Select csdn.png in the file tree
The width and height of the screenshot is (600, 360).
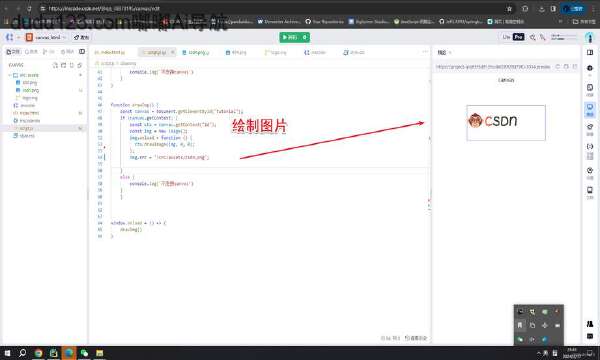30,90
